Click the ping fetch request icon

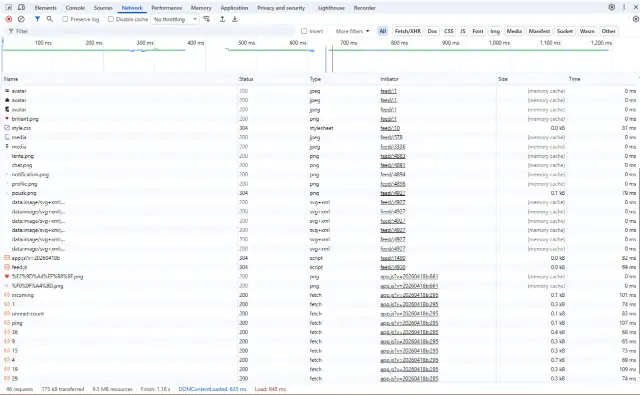(x=7, y=323)
